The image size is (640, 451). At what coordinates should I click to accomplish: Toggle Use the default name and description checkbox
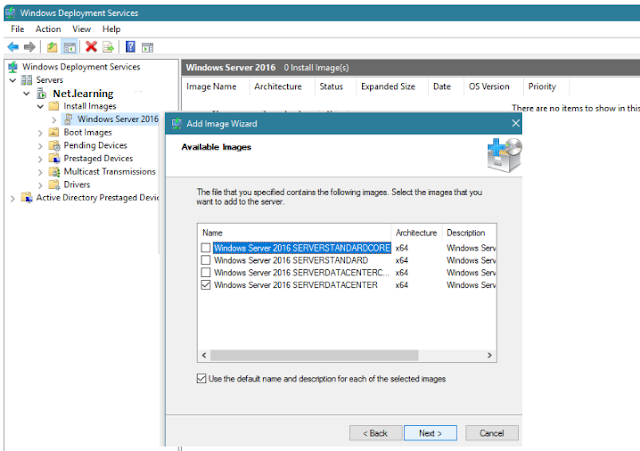201,379
